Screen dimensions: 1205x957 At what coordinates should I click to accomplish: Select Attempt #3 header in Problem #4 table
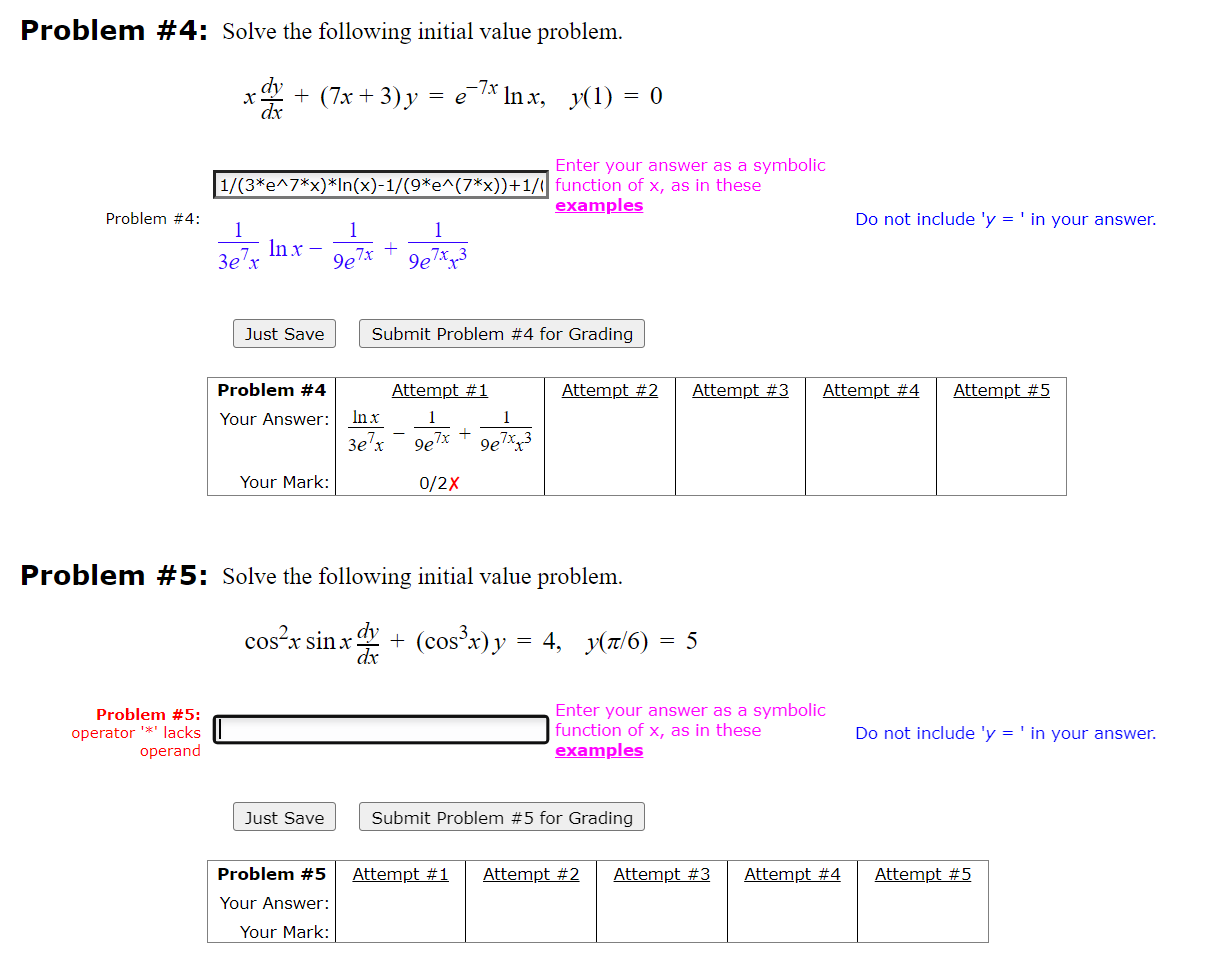[x=740, y=390]
